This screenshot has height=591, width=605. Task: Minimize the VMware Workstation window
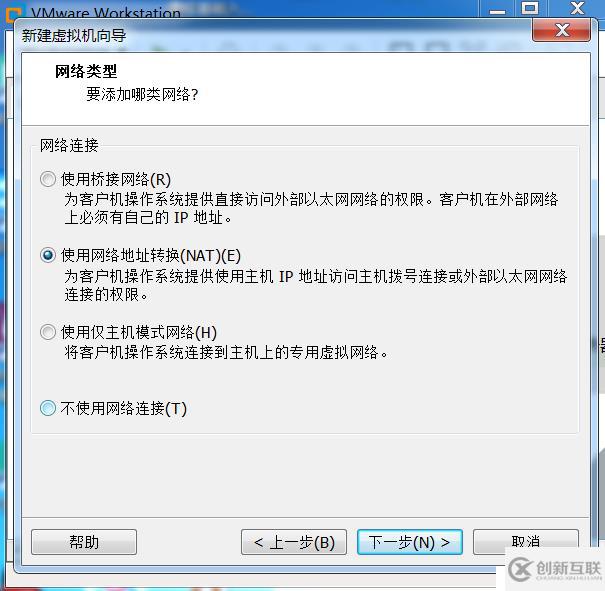[498, 9]
